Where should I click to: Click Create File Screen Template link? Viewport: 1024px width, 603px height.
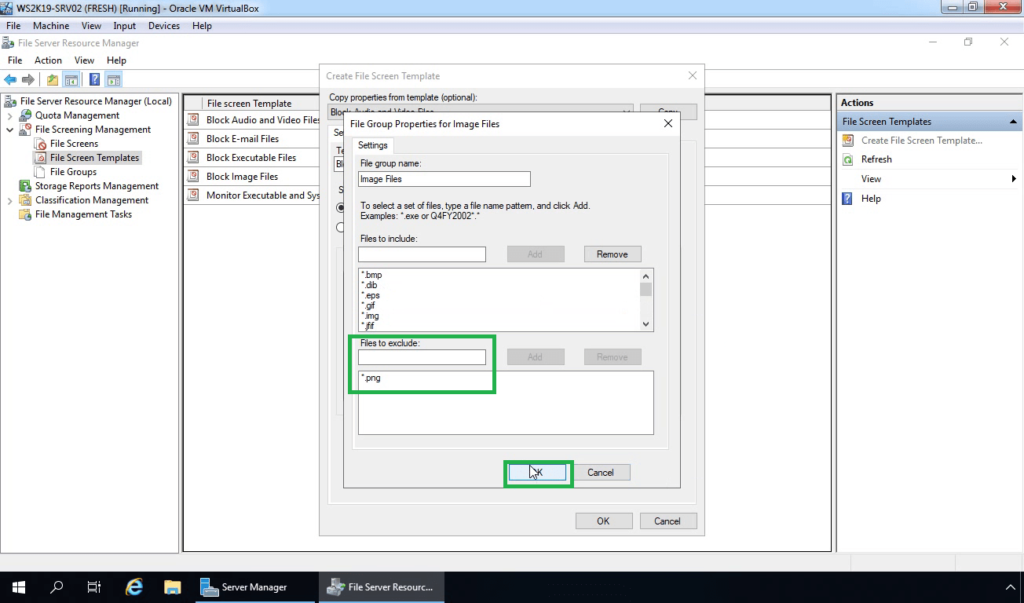point(921,140)
